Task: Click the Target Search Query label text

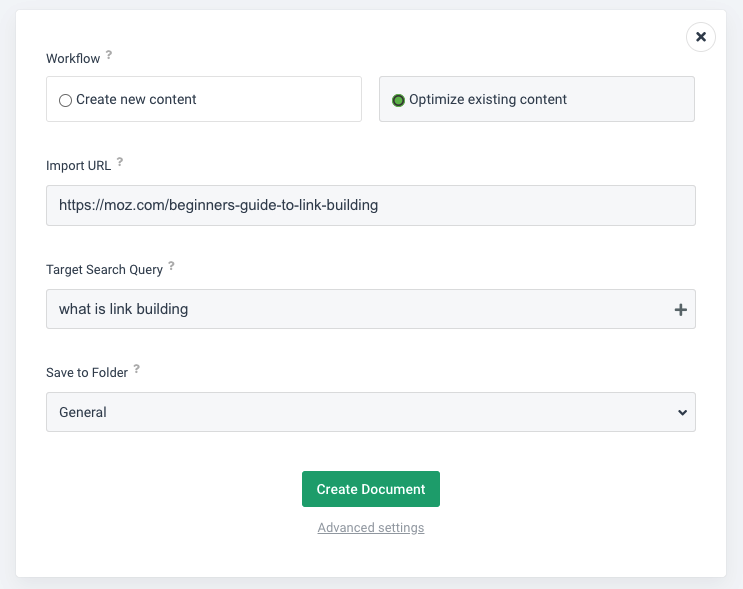Action: [104, 269]
